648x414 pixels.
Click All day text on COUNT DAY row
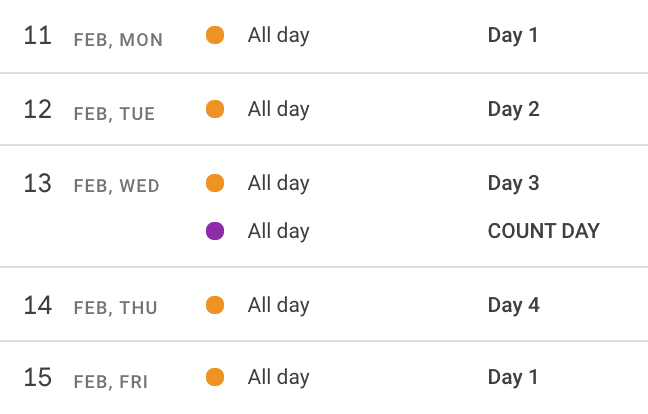point(279,231)
